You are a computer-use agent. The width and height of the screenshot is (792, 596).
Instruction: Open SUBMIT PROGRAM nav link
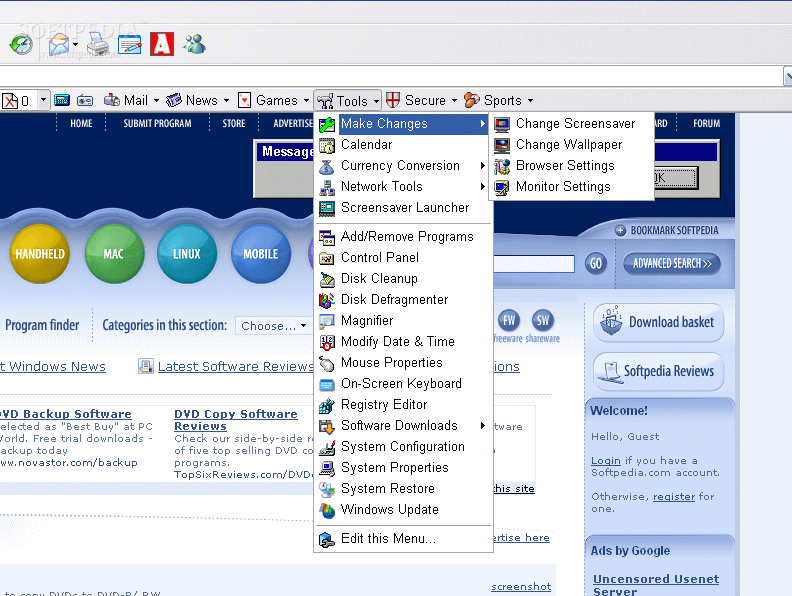pos(157,123)
